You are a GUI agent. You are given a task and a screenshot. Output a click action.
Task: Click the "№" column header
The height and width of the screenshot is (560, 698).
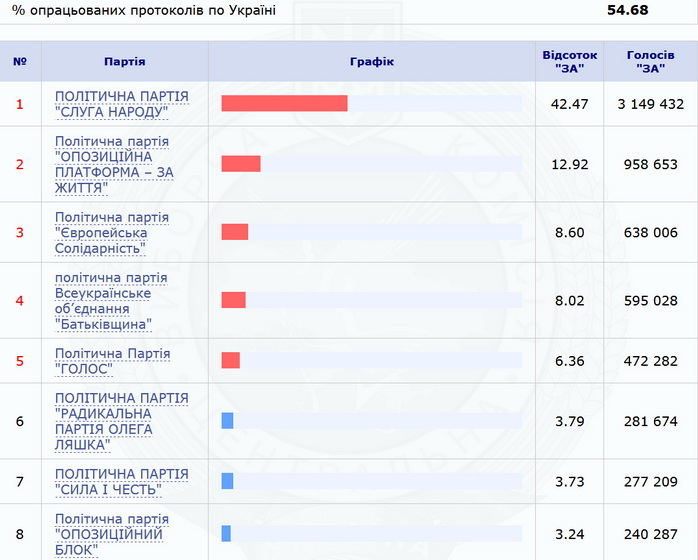20,62
